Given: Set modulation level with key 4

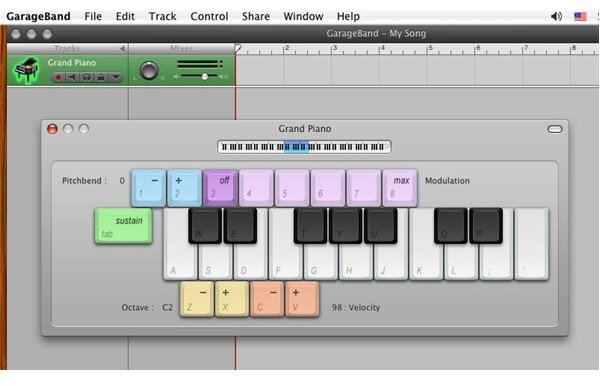Looking at the screenshot, I should [256, 187].
